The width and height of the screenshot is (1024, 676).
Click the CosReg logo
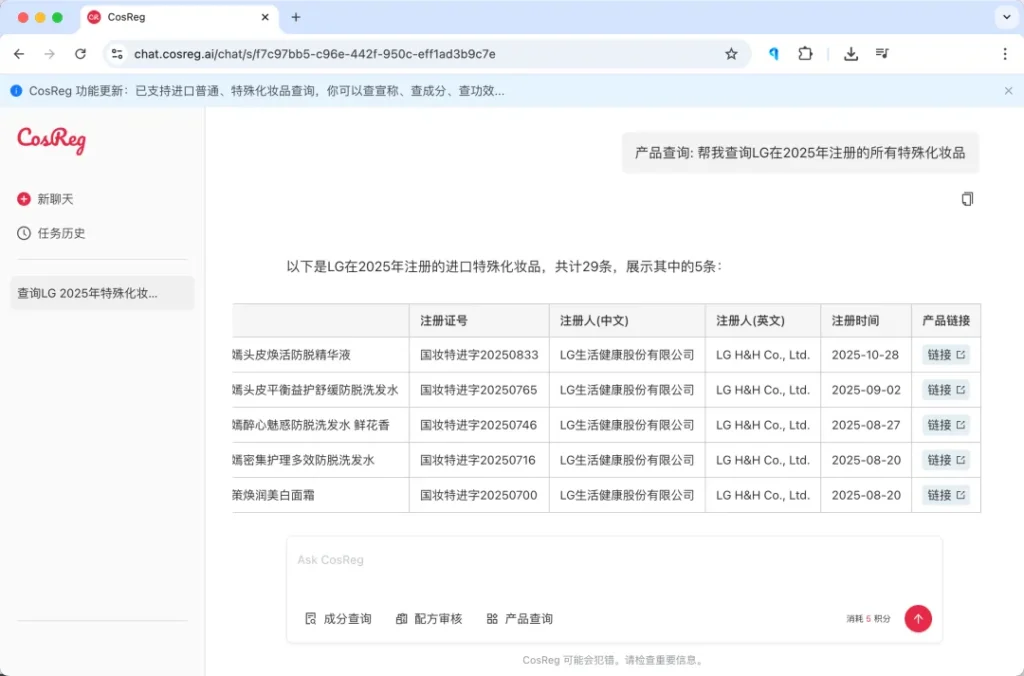coord(52,141)
